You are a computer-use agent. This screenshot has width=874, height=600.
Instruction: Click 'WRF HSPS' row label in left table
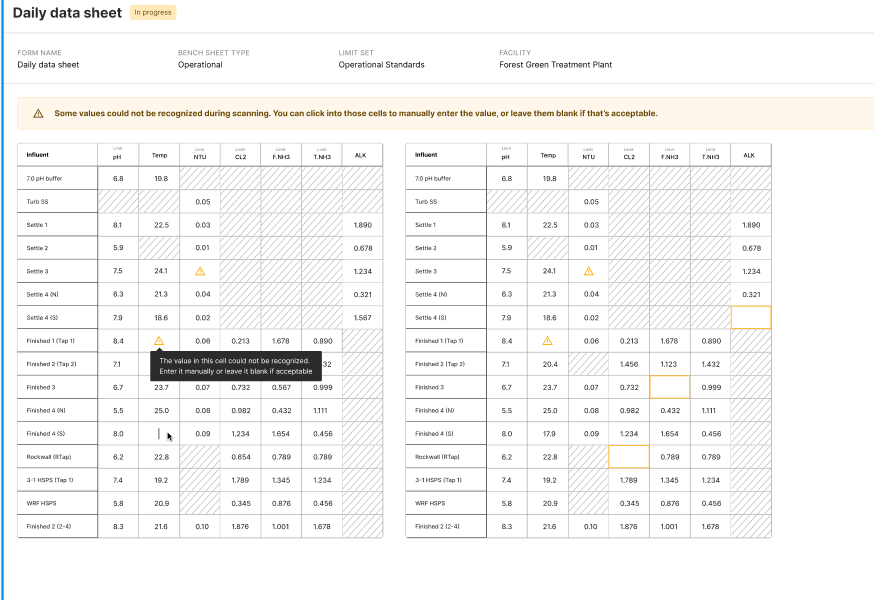pyautogui.click(x=40, y=503)
